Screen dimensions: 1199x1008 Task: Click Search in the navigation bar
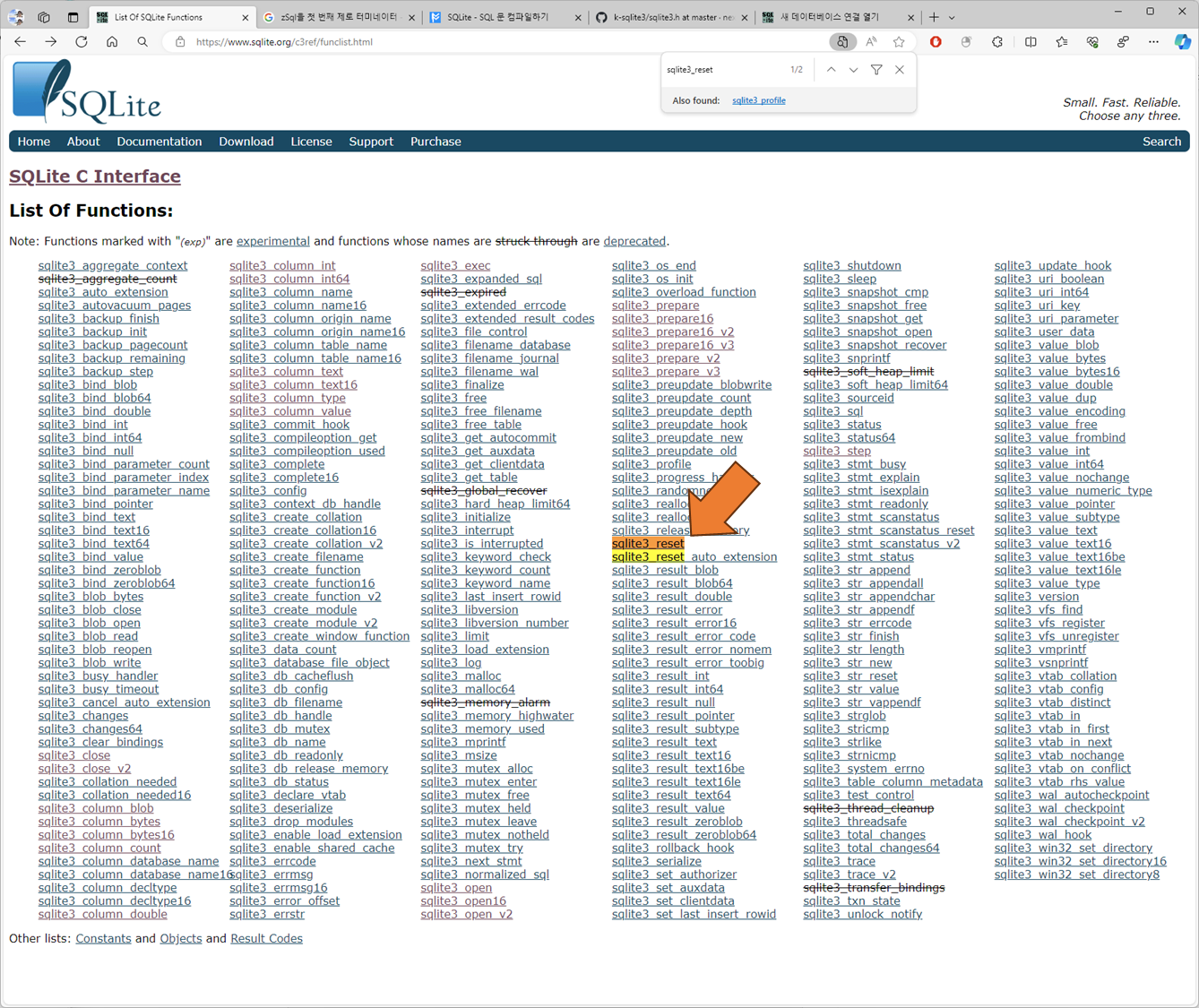tap(1161, 142)
